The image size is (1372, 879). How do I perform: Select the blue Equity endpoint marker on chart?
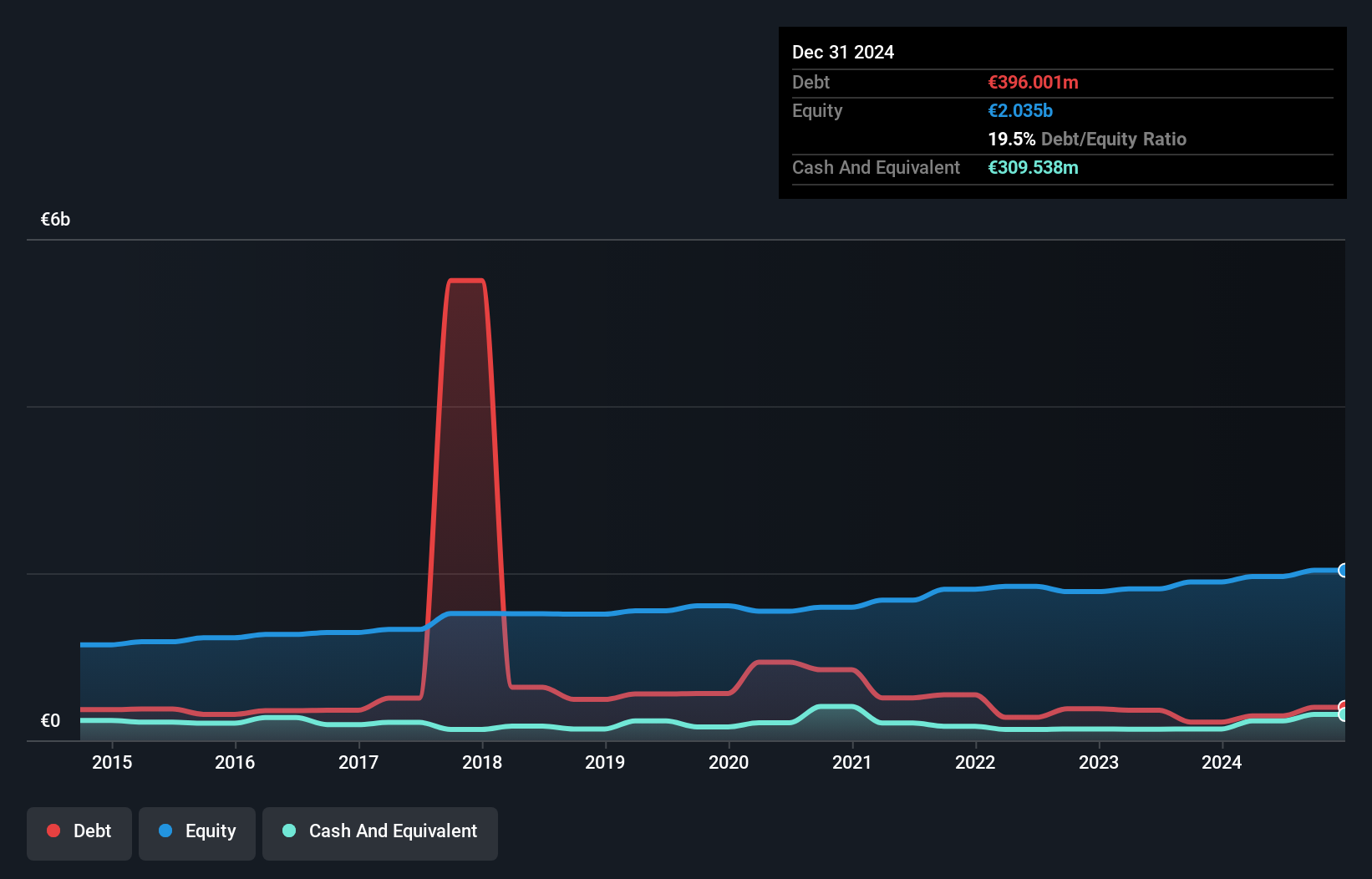coord(1344,570)
